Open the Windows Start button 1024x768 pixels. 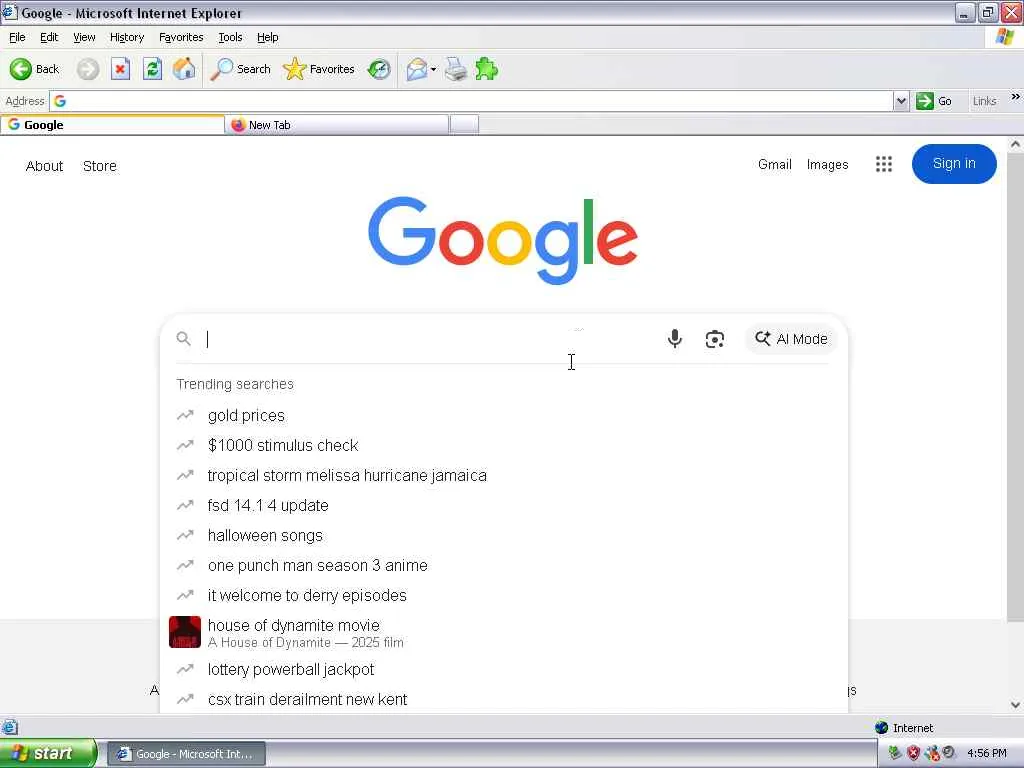[x=48, y=754]
